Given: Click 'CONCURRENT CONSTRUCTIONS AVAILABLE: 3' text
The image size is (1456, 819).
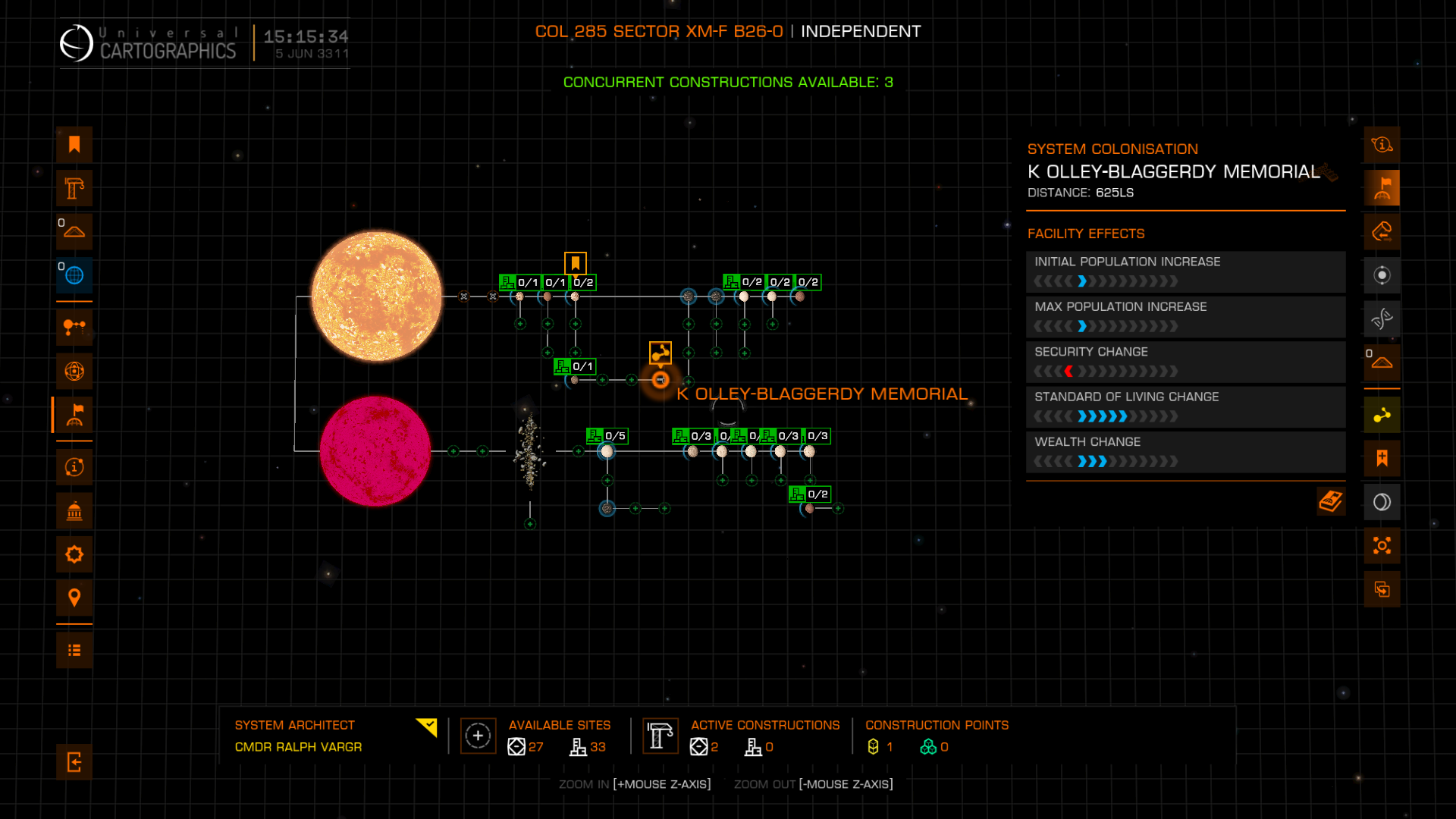Looking at the screenshot, I should click(728, 82).
